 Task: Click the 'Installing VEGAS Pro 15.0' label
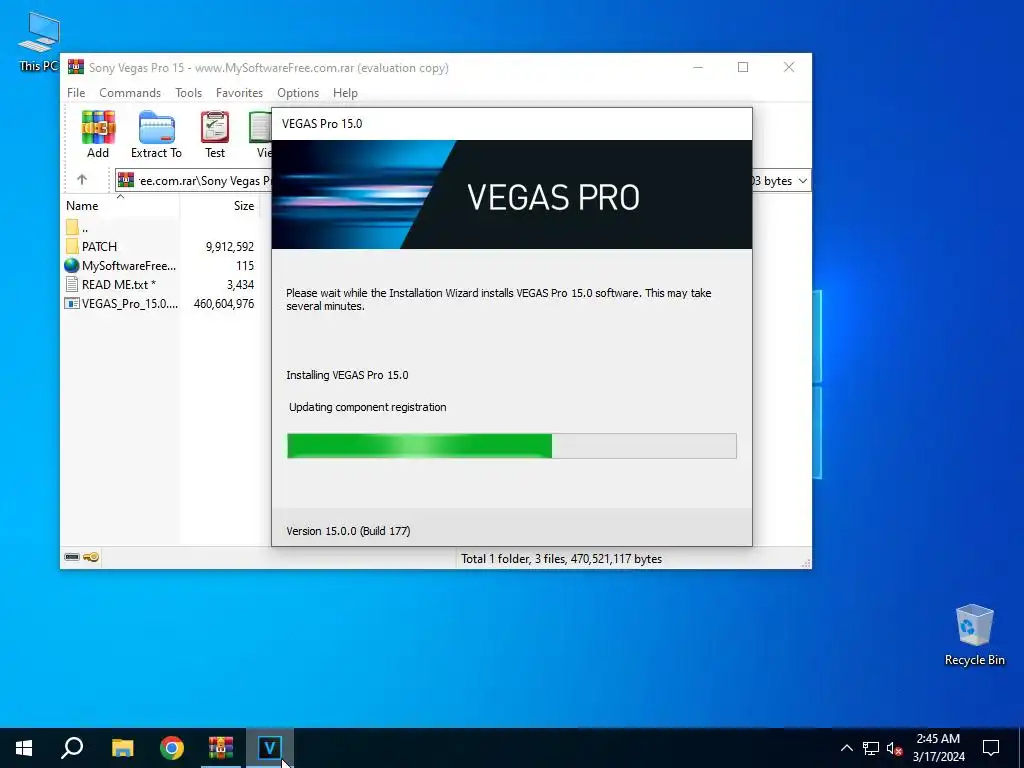(x=347, y=375)
